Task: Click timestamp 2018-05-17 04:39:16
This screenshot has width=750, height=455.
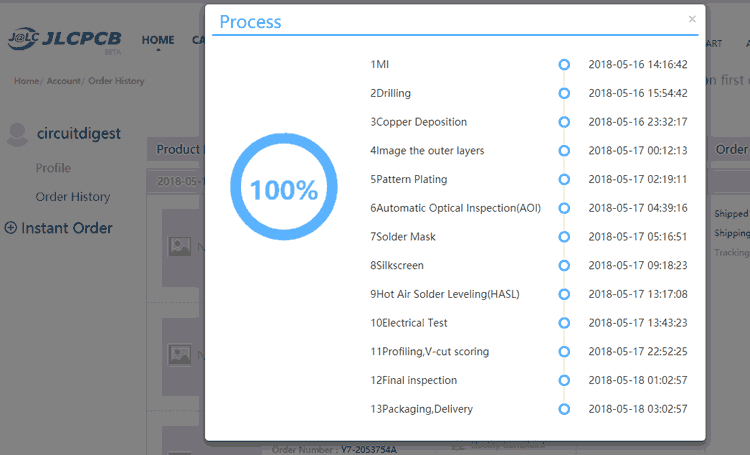Action: (638, 208)
